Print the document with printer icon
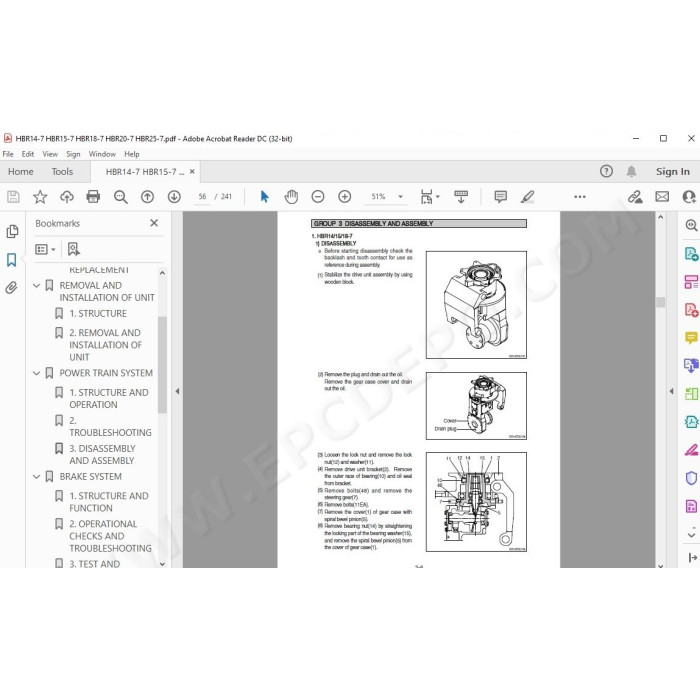The image size is (700, 700). point(93,196)
